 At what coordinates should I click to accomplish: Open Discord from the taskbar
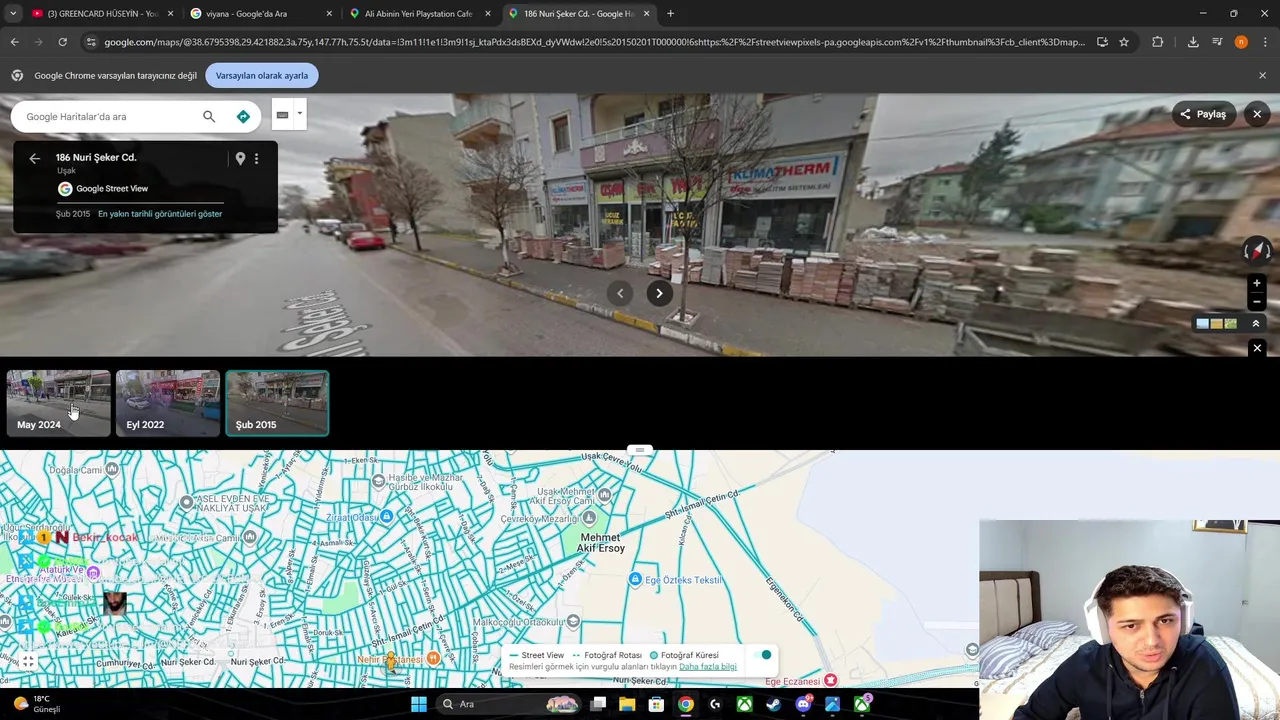point(803,704)
